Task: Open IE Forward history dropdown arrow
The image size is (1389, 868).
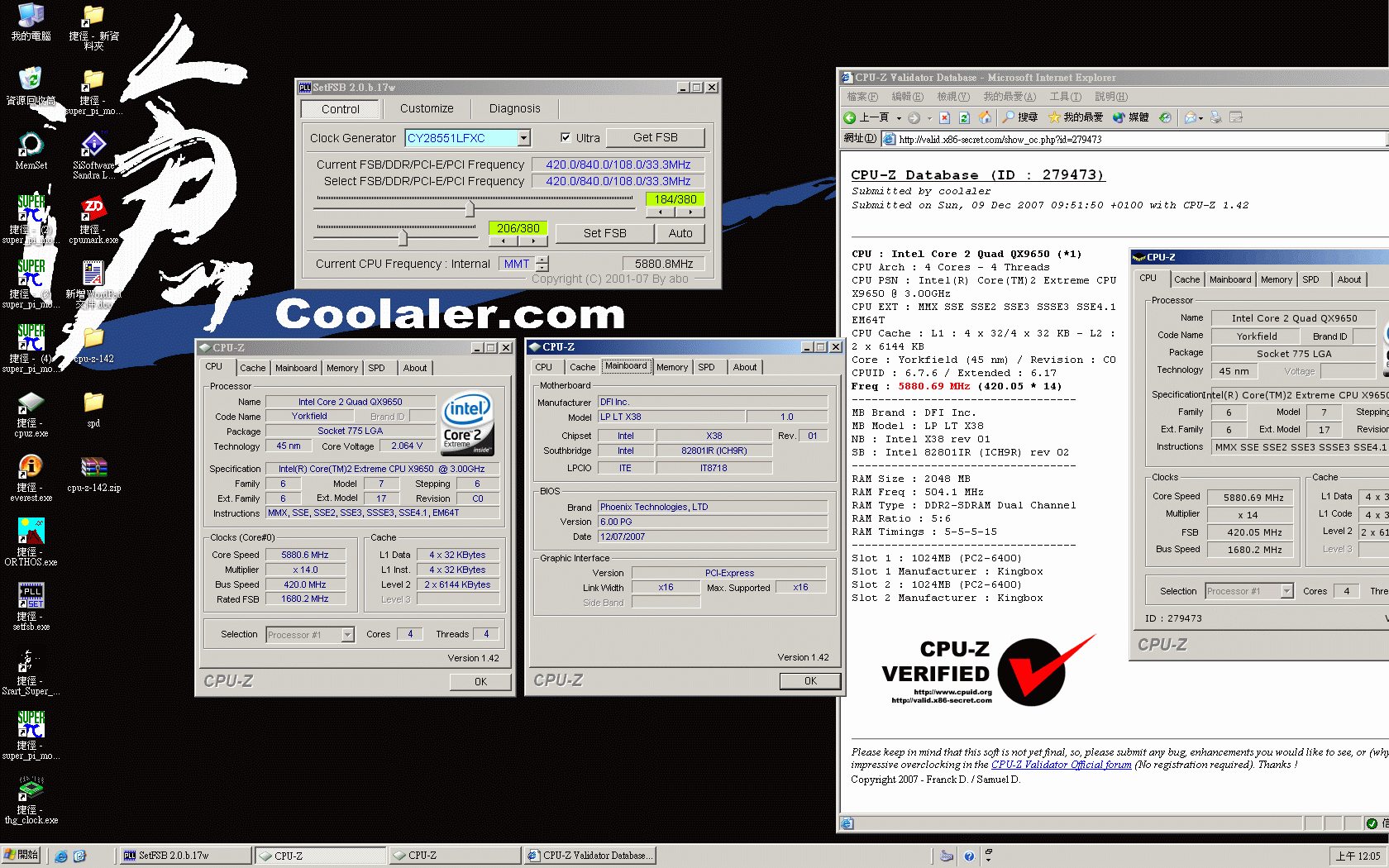Action: coord(929,118)
